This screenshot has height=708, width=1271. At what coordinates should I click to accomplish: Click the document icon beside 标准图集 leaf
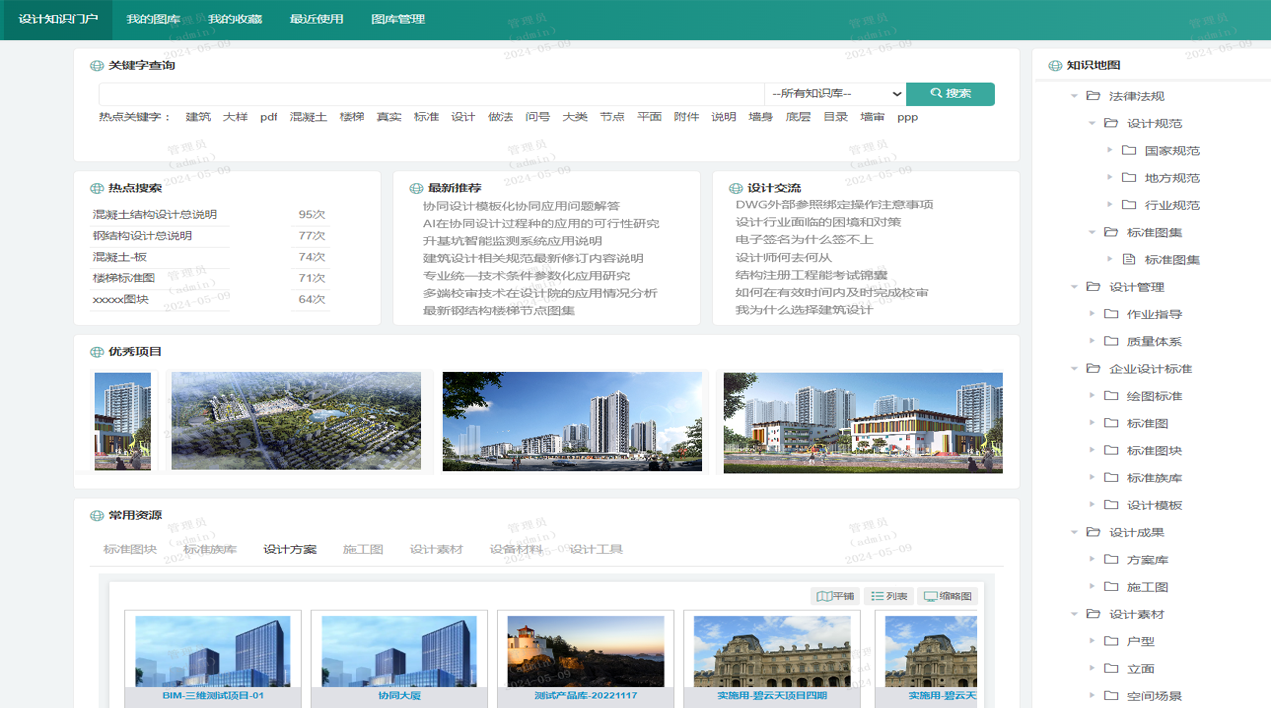coord(1129,260)
